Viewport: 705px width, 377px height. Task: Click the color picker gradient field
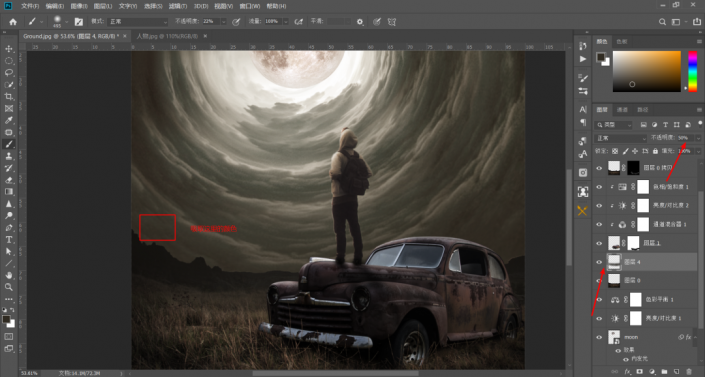[x=647, y=72]
